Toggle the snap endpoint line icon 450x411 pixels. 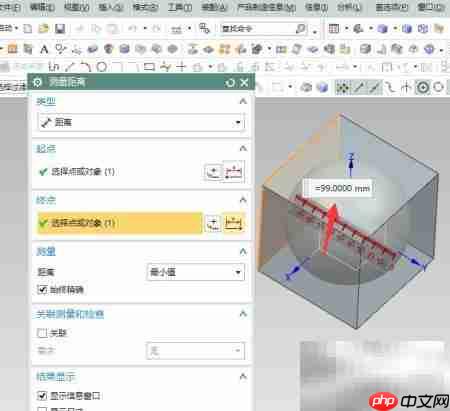pyautogui.click(x=359, y=87)
